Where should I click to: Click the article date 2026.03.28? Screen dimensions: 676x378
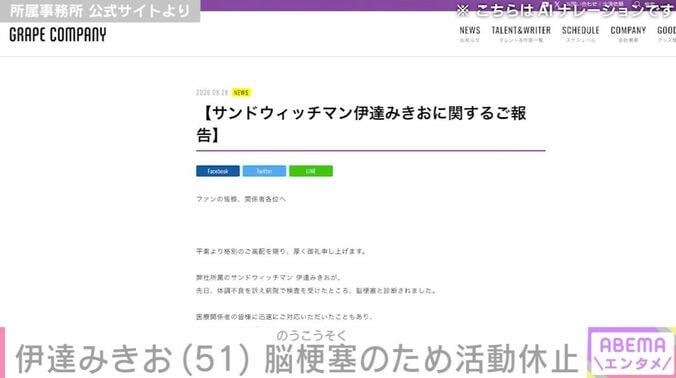click(212, 93)
